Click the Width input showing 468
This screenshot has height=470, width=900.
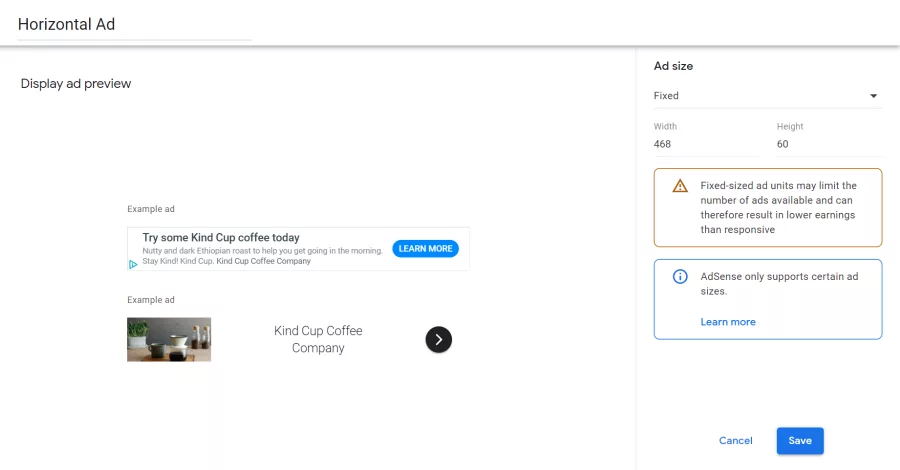(707, 144)
